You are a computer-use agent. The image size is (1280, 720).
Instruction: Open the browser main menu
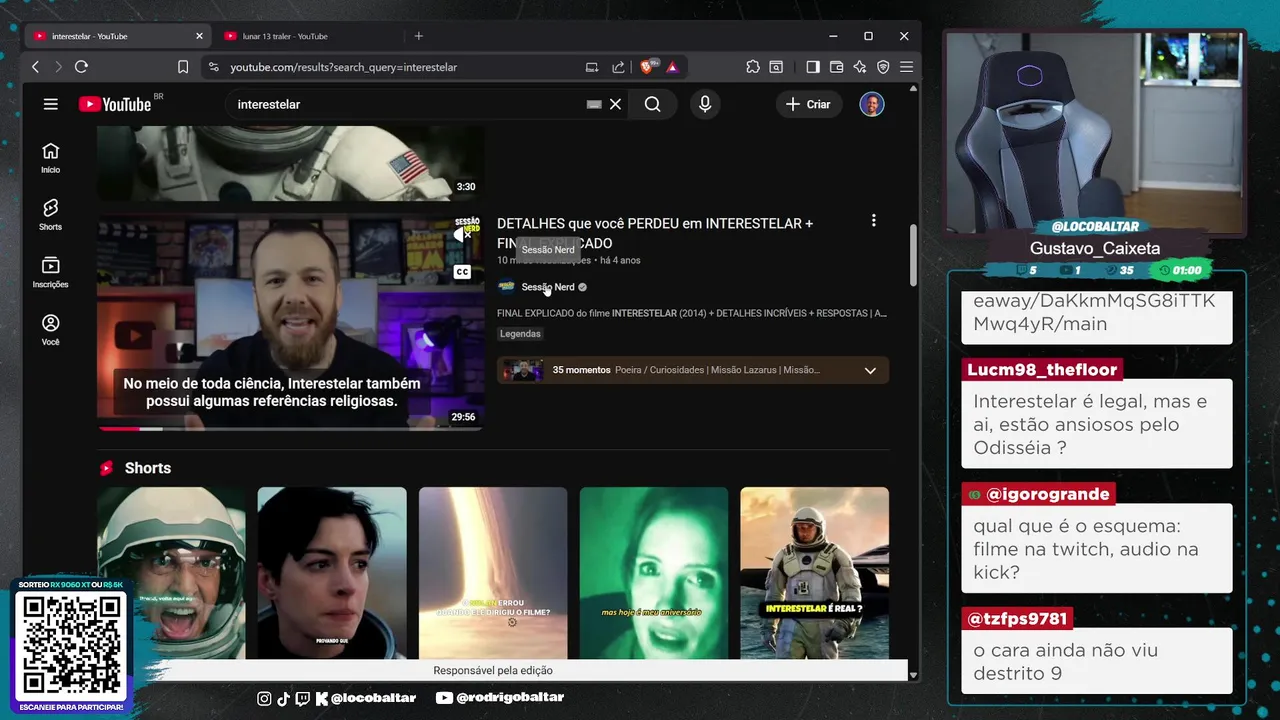tap(906, 67)
